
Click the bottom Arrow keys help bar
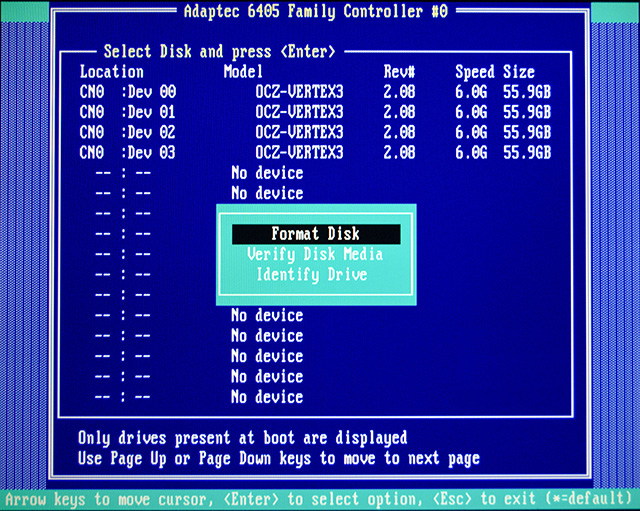[x=320, y=500]
